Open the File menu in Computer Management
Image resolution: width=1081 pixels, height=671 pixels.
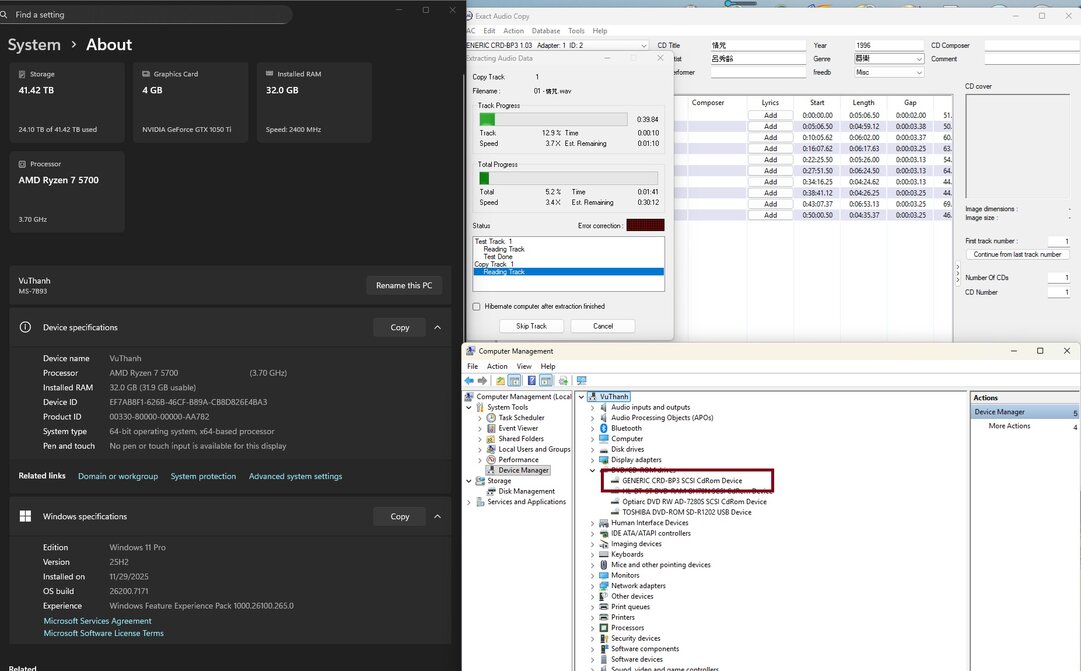[x=472, y=366]
